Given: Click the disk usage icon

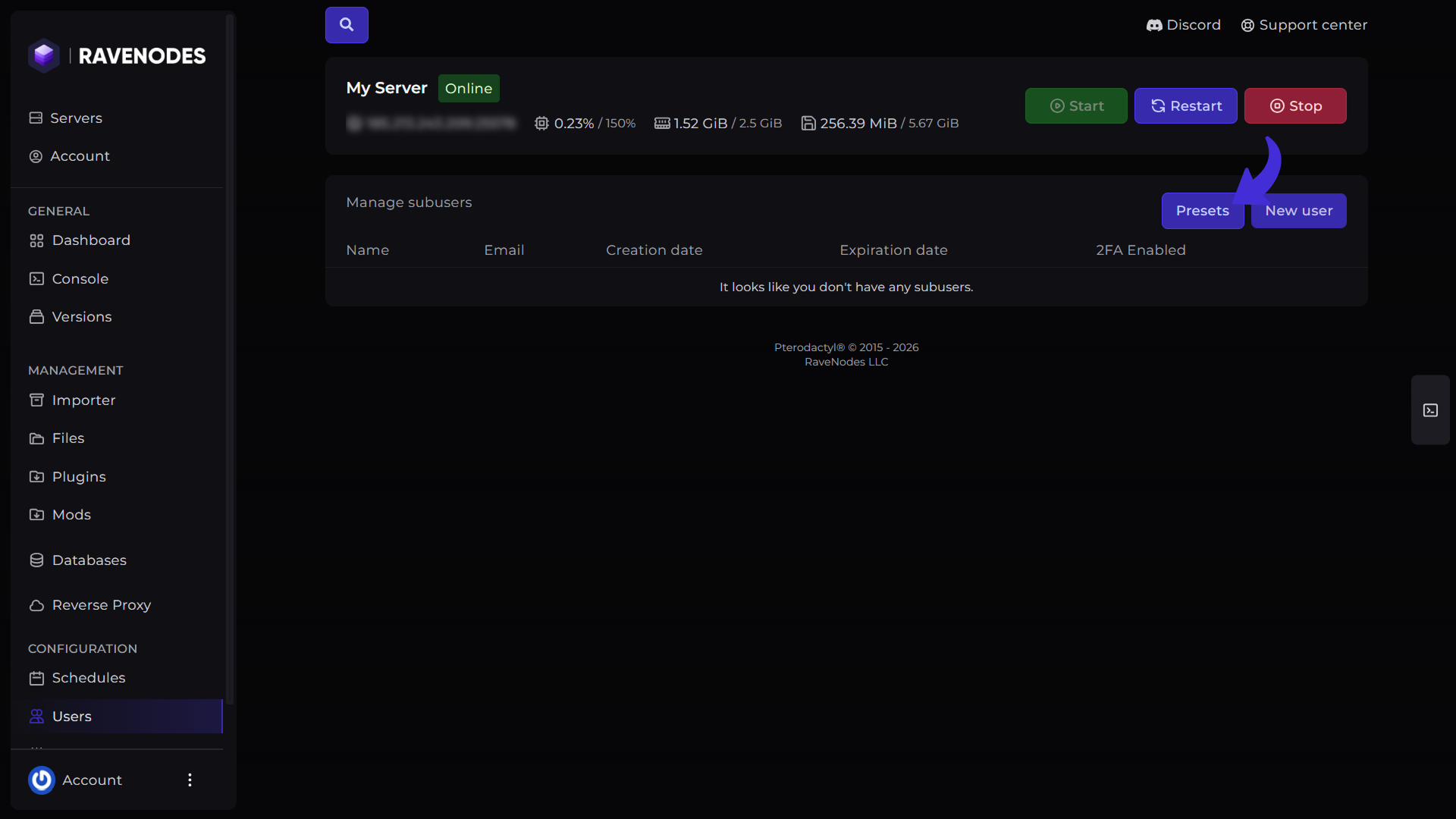Looking at the screenshot, I should click(x=808, y=123).
